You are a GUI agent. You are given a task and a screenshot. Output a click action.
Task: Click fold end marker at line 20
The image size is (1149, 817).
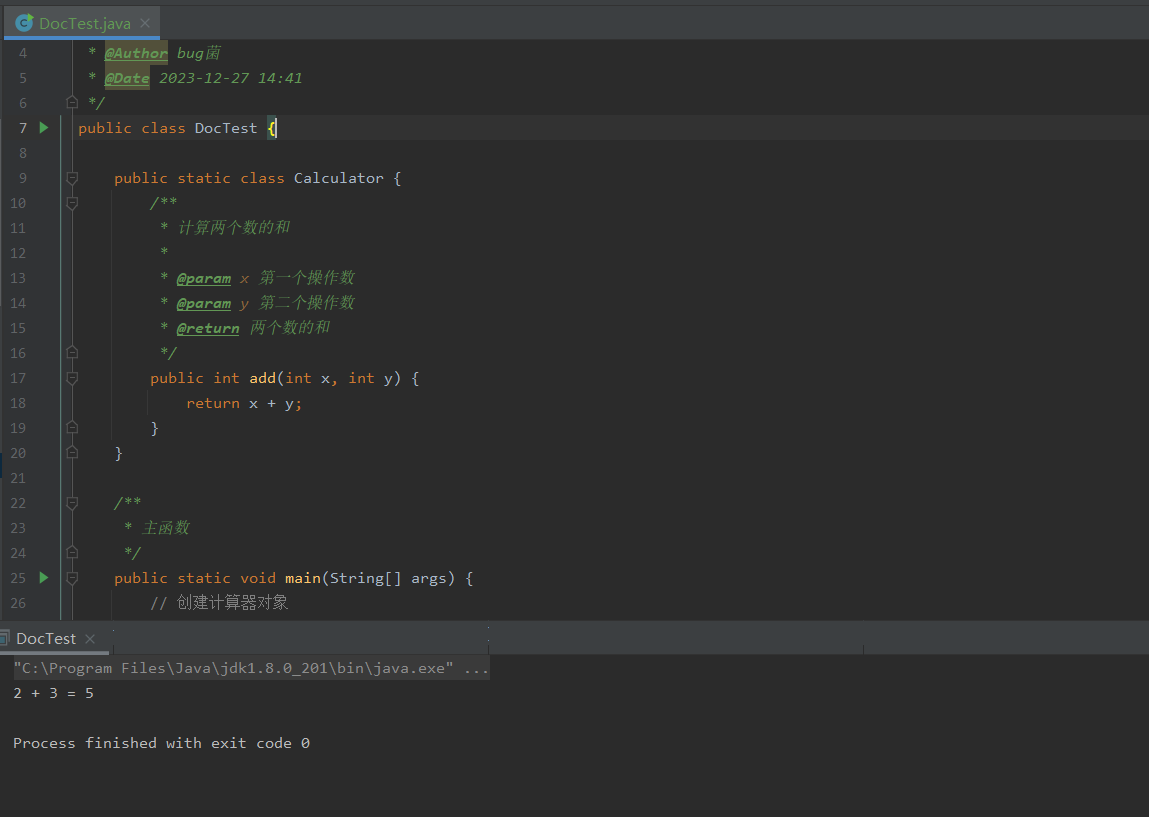[72, 452]
